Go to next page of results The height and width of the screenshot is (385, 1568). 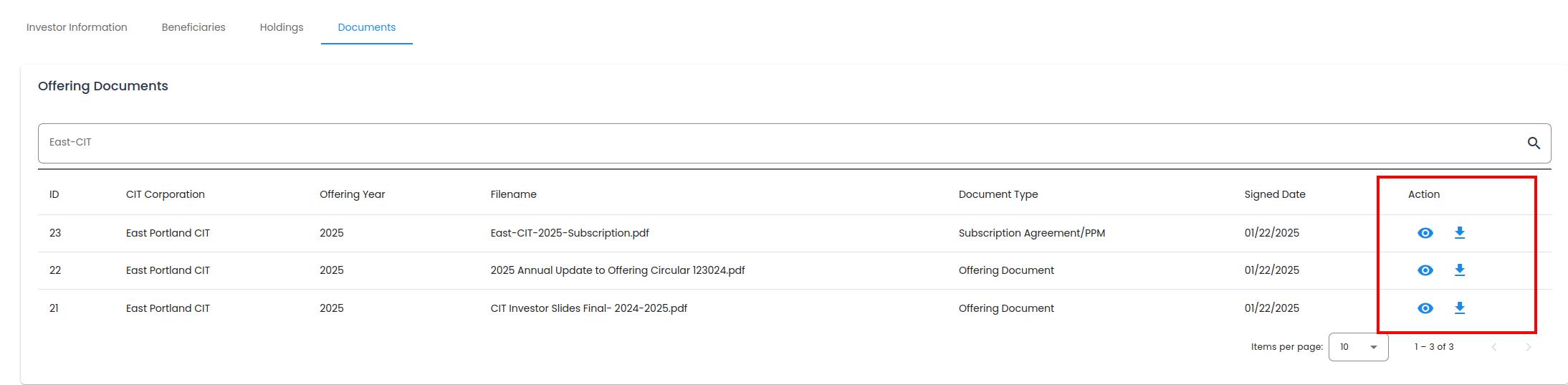coord(1528,347)
